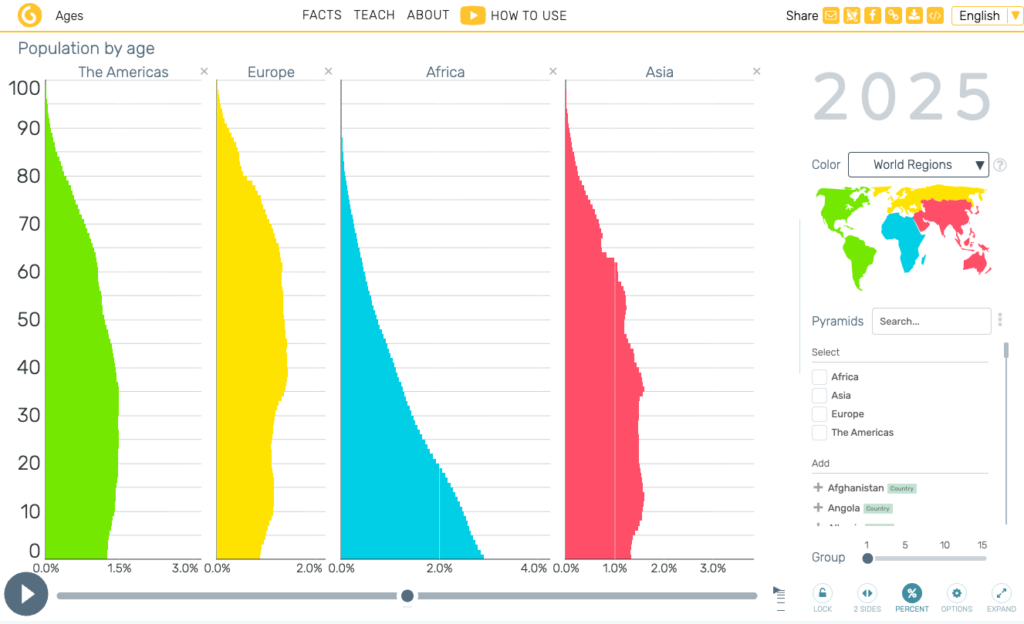The height and width of the screenshot is (624, 1024).
Task: Open the TEACH menu
Action: [x=374, y=15]
